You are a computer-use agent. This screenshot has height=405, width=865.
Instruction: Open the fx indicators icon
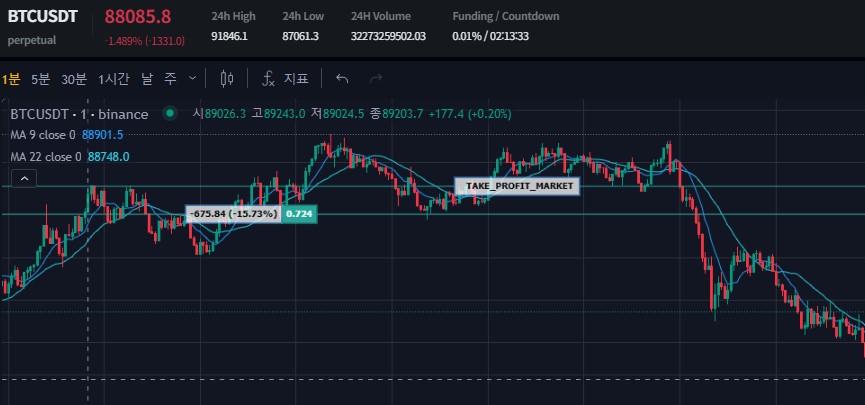[x=268, y=79]
